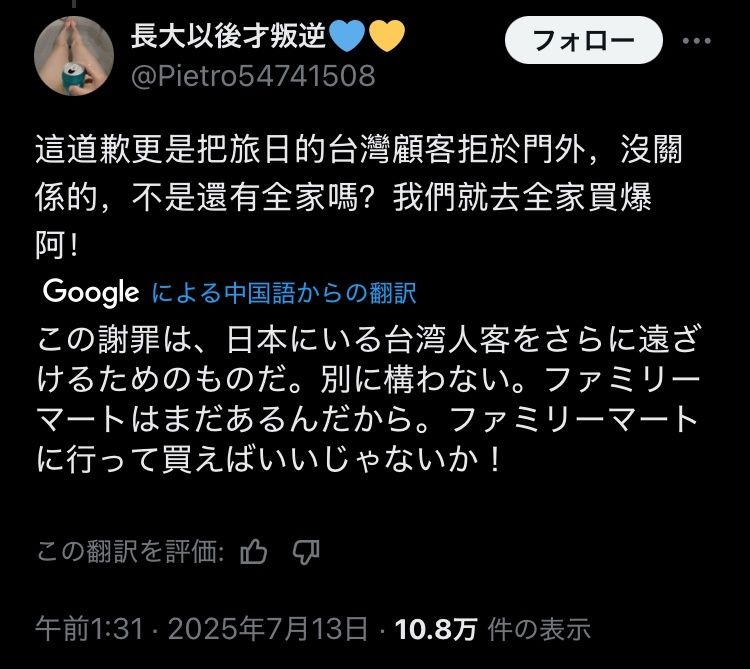Open the three-dot more options menu
Viewport: 750px width, 669px height.
696,41
